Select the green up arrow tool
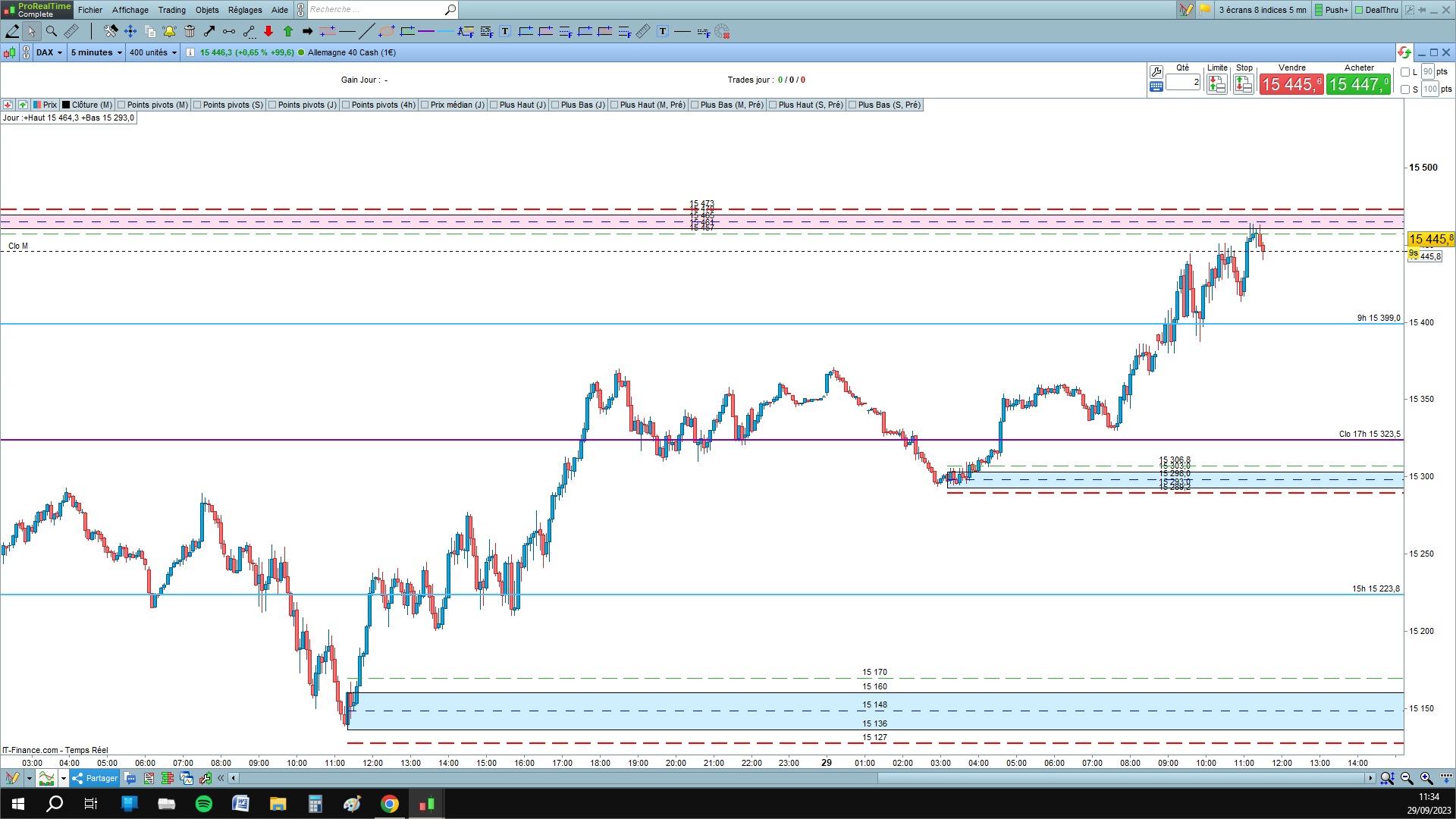Screen dimensions: 1456x819 (x=288, y=31)
